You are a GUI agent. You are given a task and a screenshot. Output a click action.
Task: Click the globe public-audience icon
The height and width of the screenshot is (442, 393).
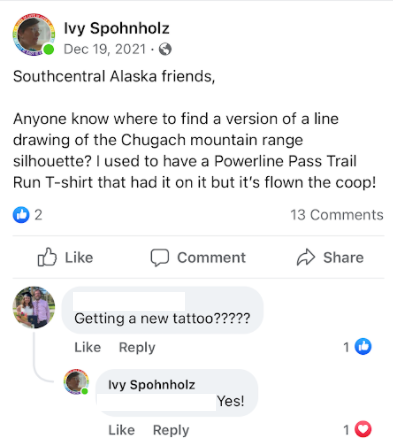tap(165, 49)
